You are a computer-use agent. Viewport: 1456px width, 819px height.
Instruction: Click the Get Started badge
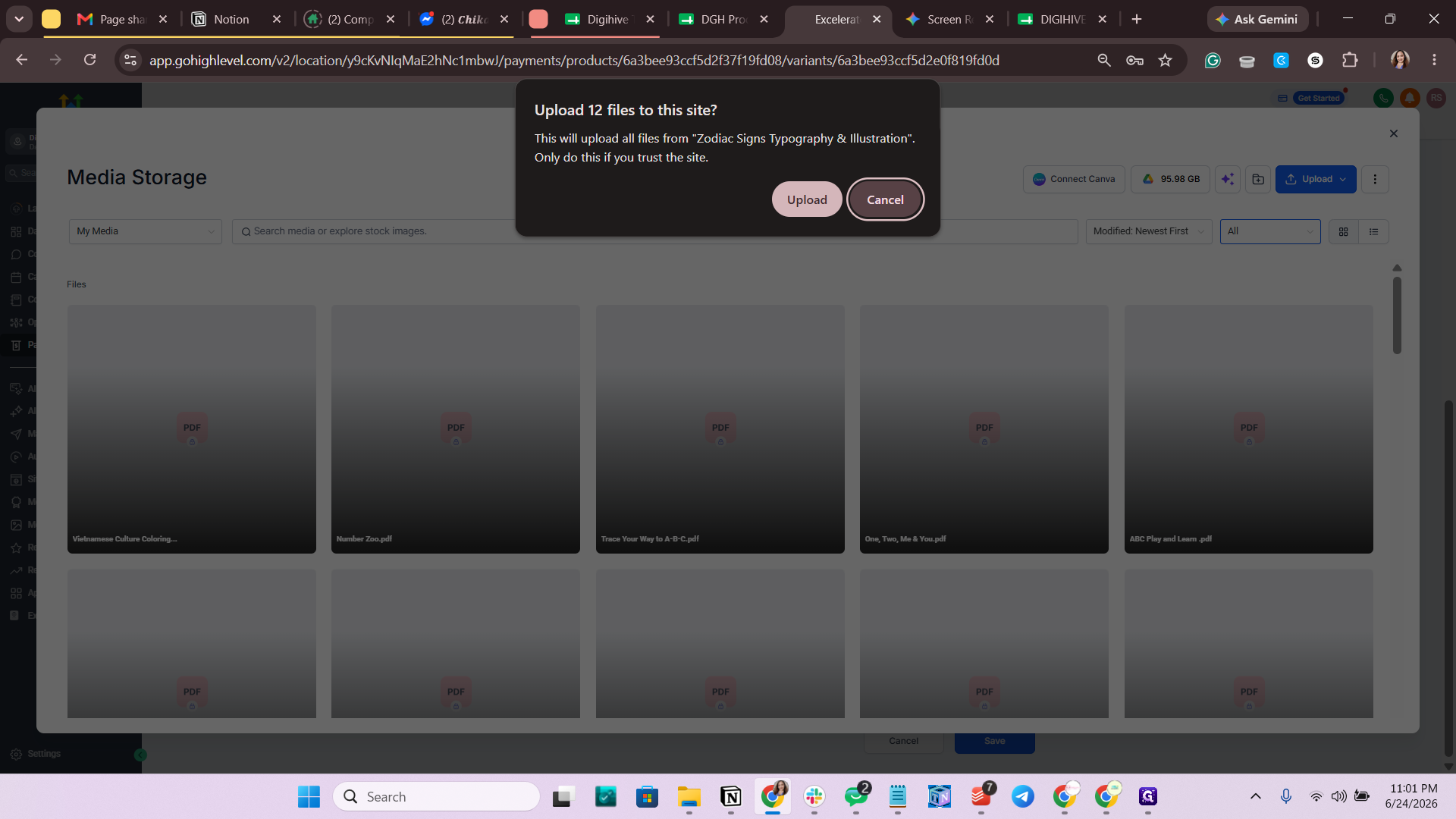pos(1319,98)
